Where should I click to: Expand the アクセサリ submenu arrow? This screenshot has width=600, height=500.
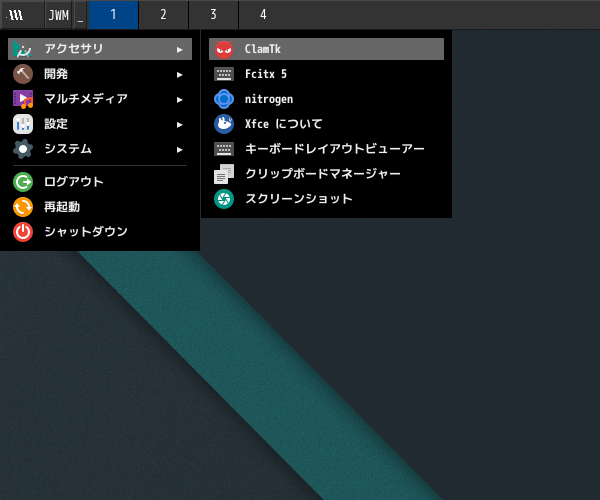179,49
